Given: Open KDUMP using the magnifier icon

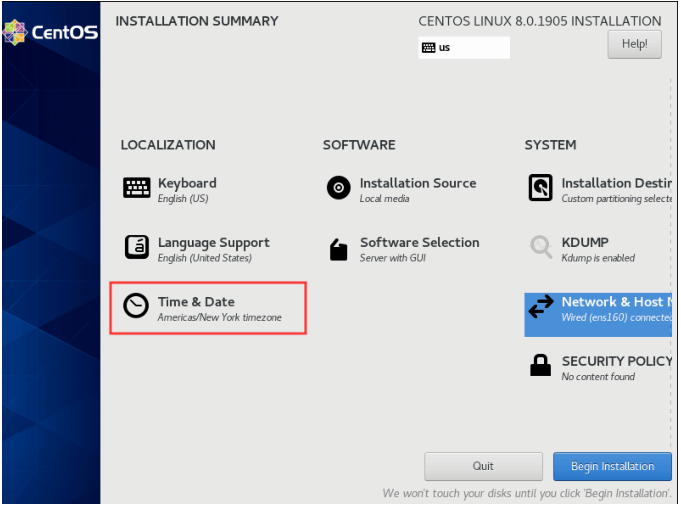Looking at the screenshot, I should [540, 247].
